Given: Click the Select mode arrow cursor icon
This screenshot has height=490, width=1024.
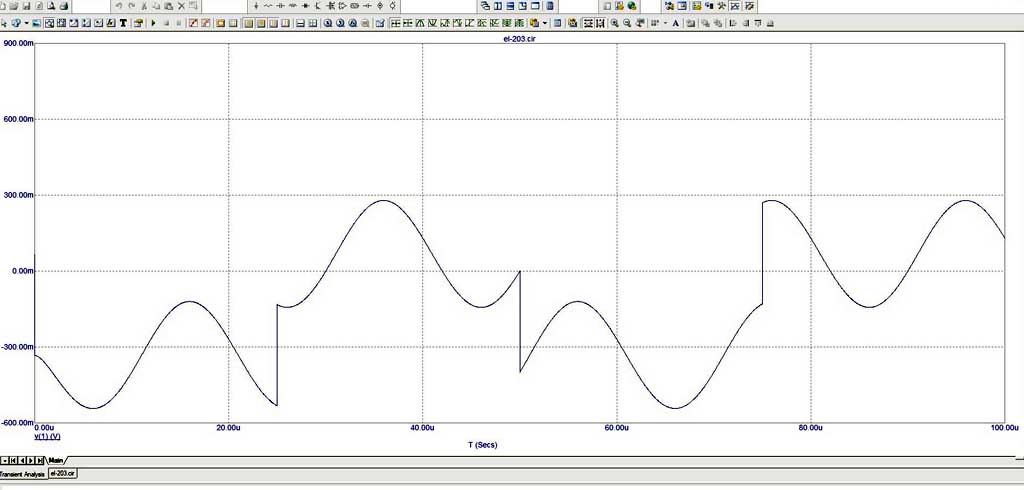Looking at the screenshot, I should 5,22.
